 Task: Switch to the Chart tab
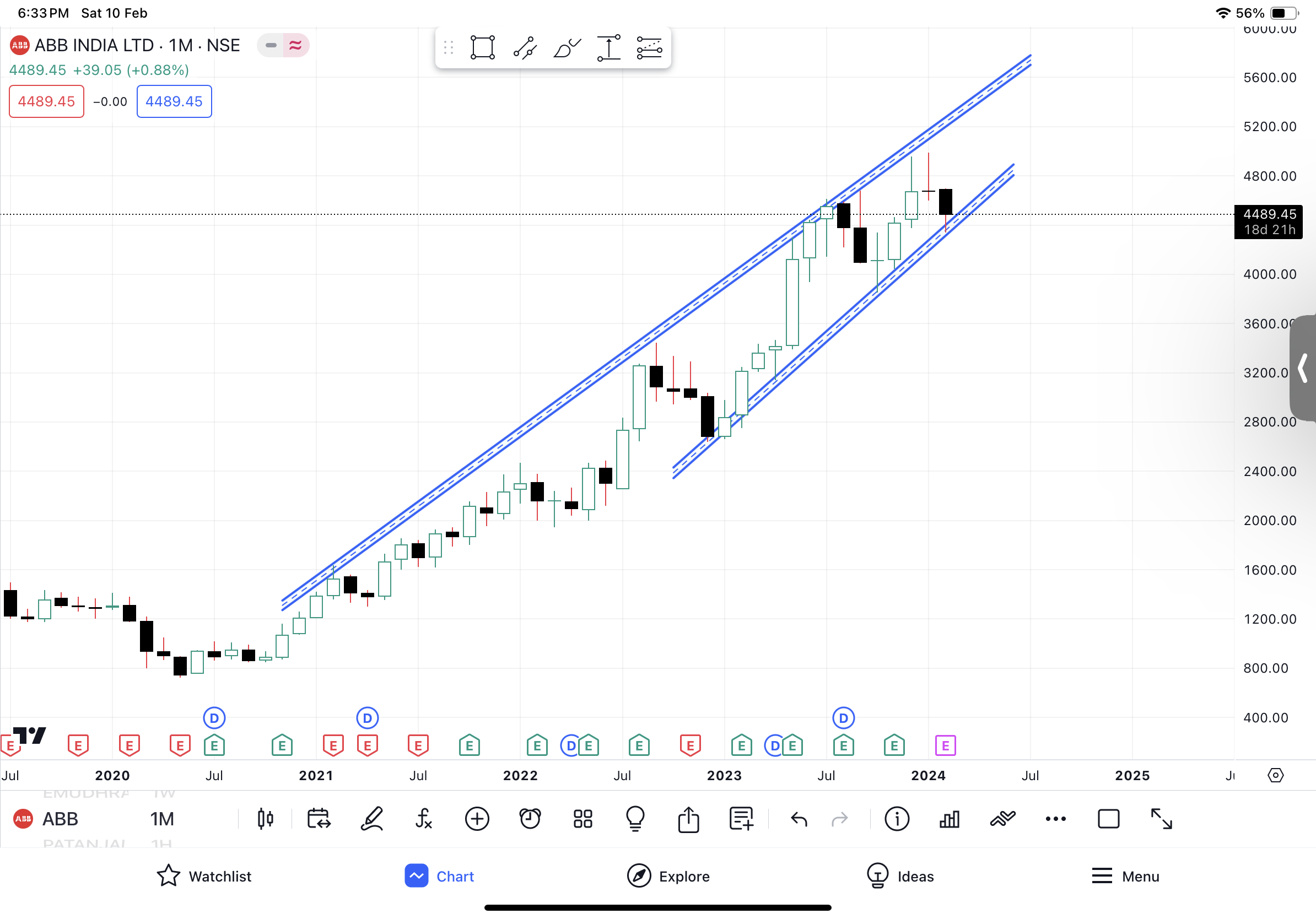point(440,876)
